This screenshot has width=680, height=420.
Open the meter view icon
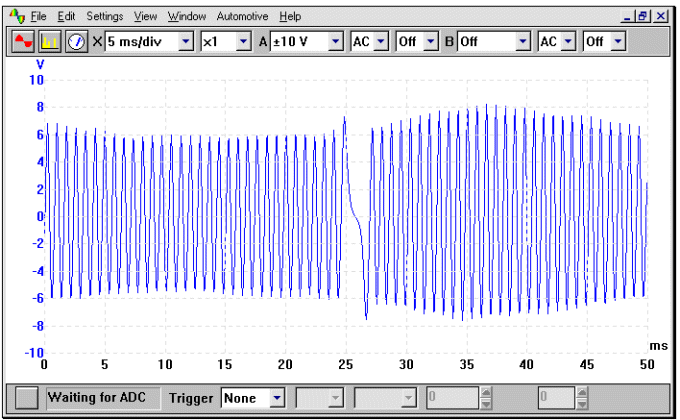tap(76, 42)
